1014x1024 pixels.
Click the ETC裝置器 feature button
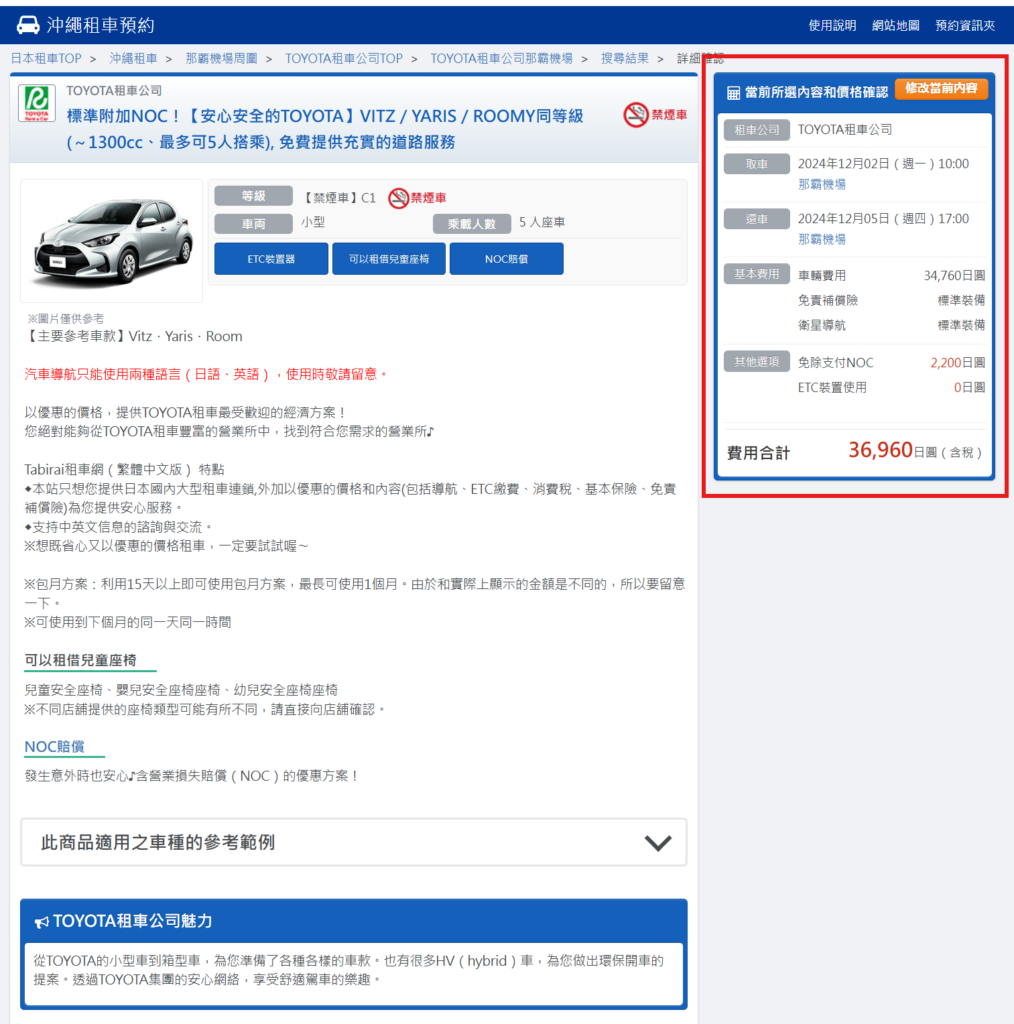271,259
